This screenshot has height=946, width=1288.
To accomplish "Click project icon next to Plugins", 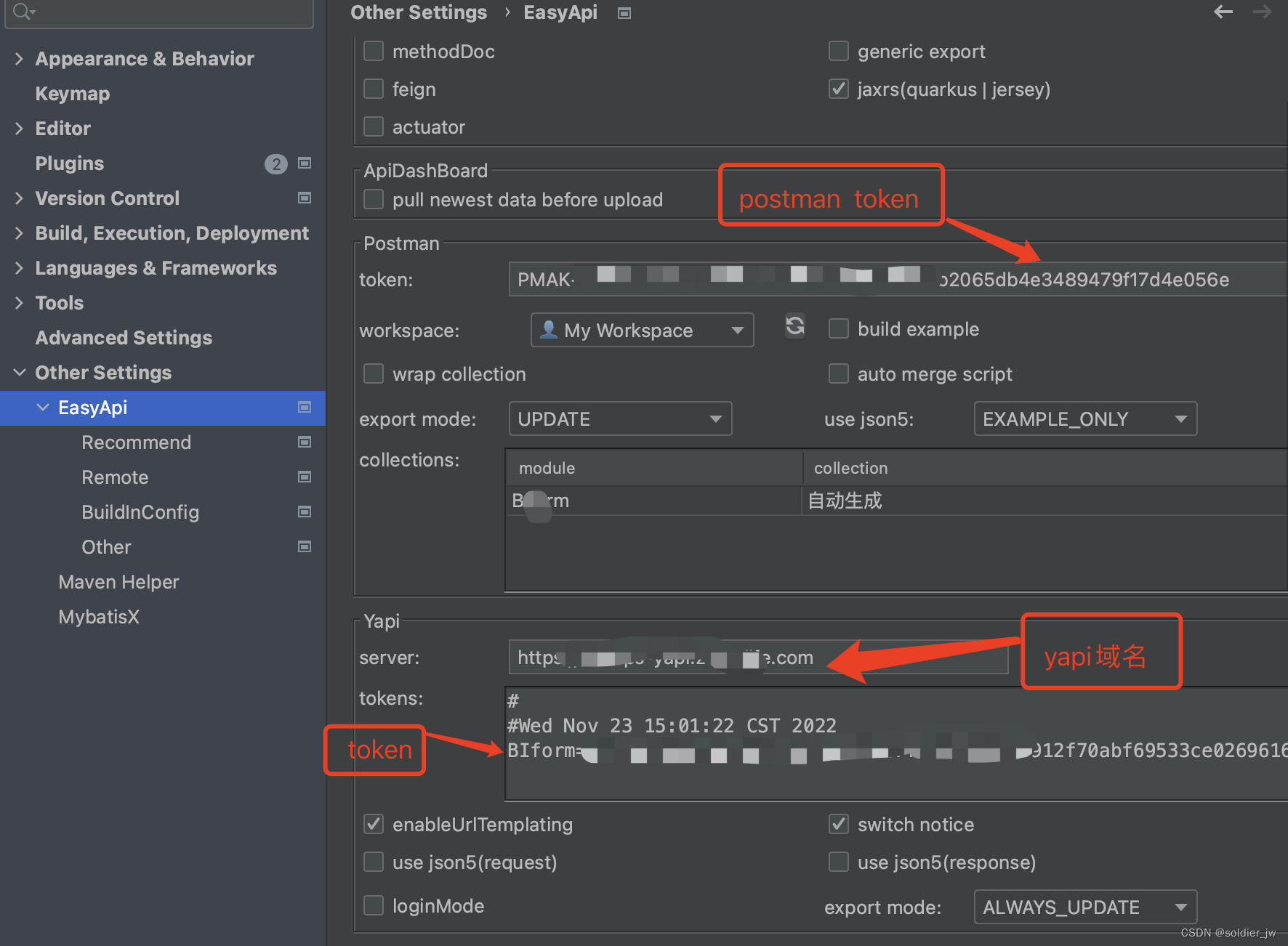I will [x=305, y=163].
